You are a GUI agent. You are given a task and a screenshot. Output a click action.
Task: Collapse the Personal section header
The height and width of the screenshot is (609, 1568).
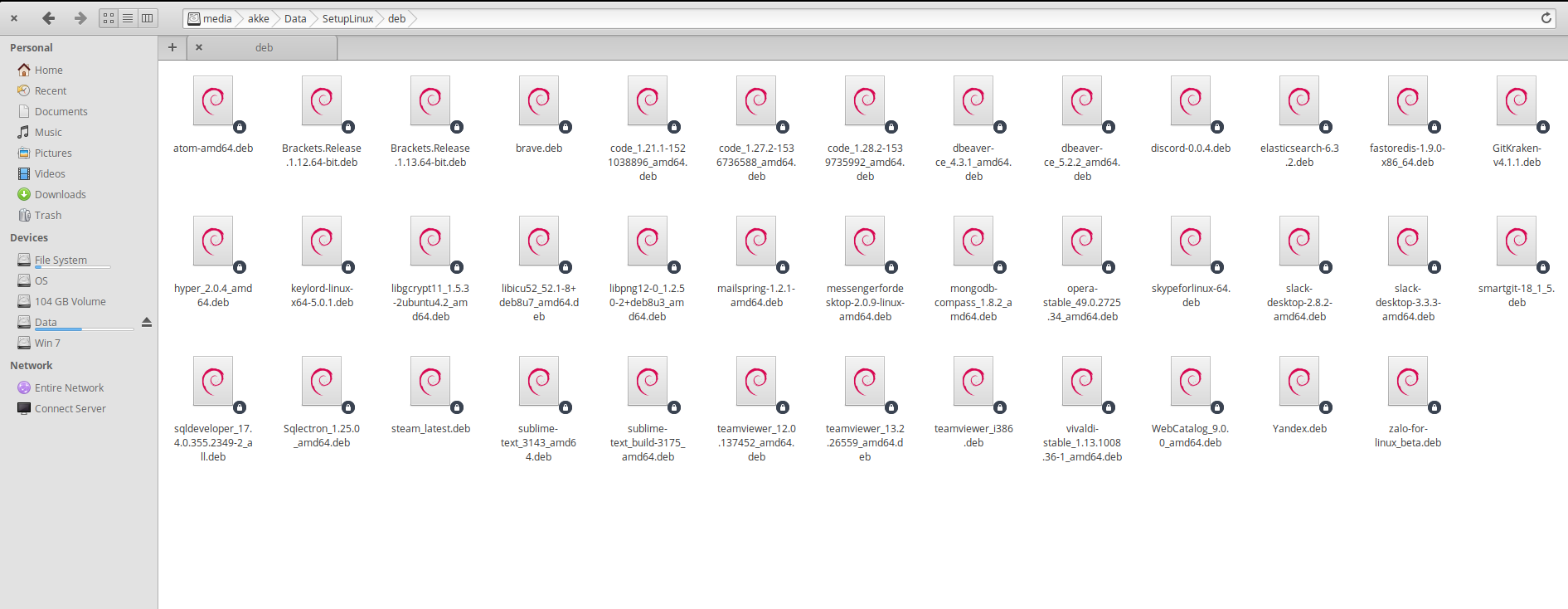click(x=31, y=47)
